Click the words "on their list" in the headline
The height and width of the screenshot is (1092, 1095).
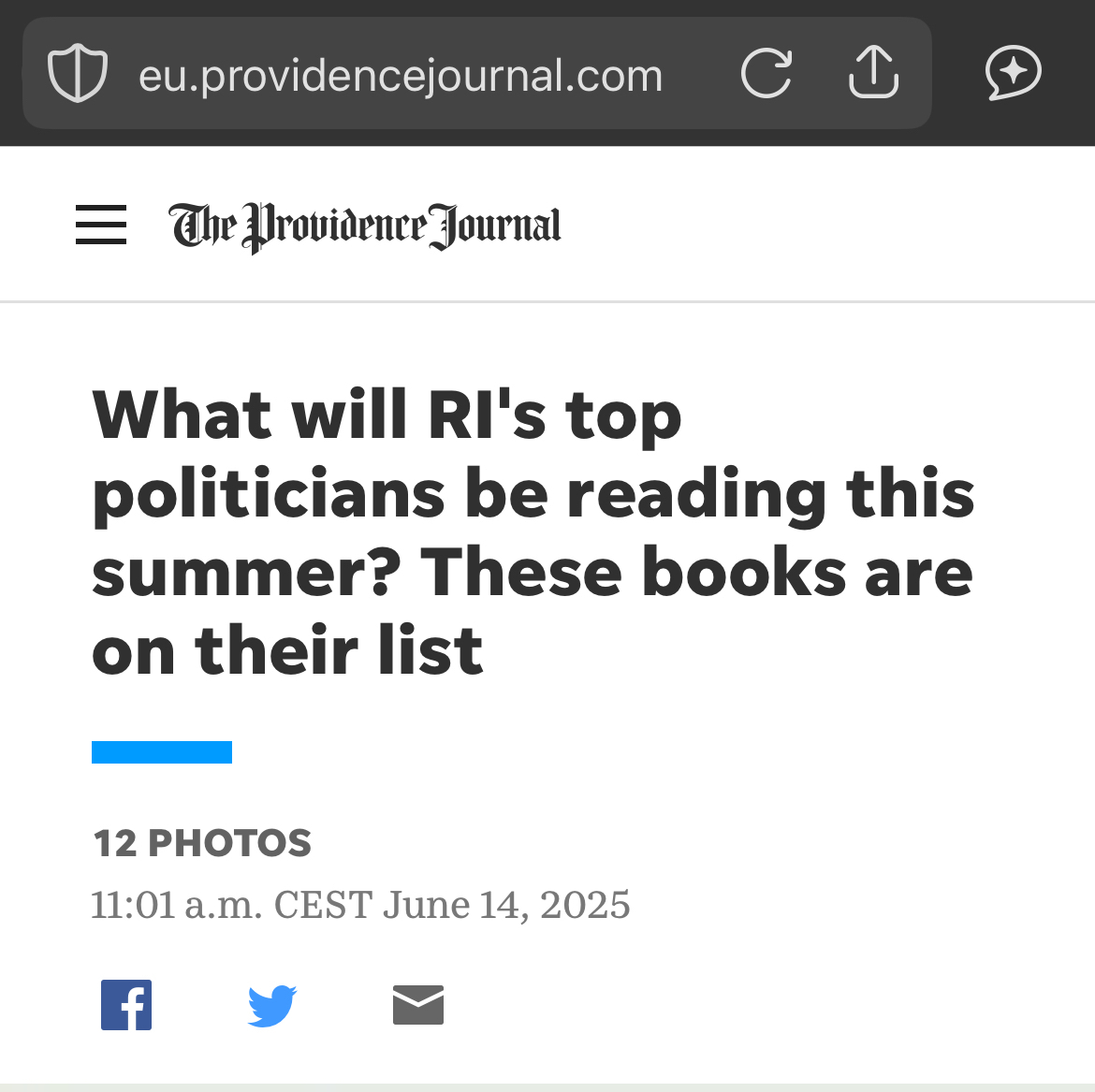[x=287, y=650]
